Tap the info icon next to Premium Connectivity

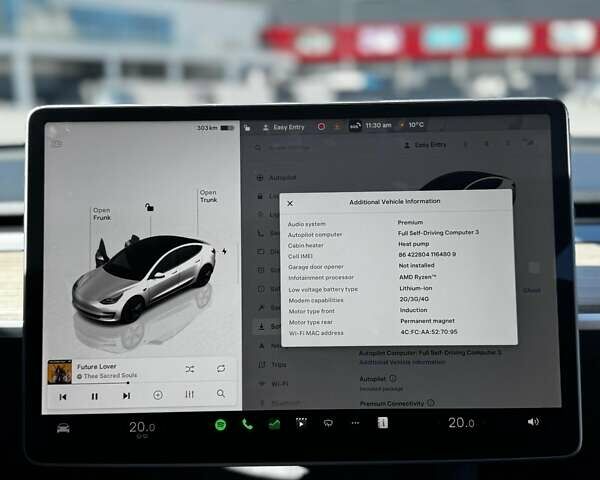(x=431, y=403)
